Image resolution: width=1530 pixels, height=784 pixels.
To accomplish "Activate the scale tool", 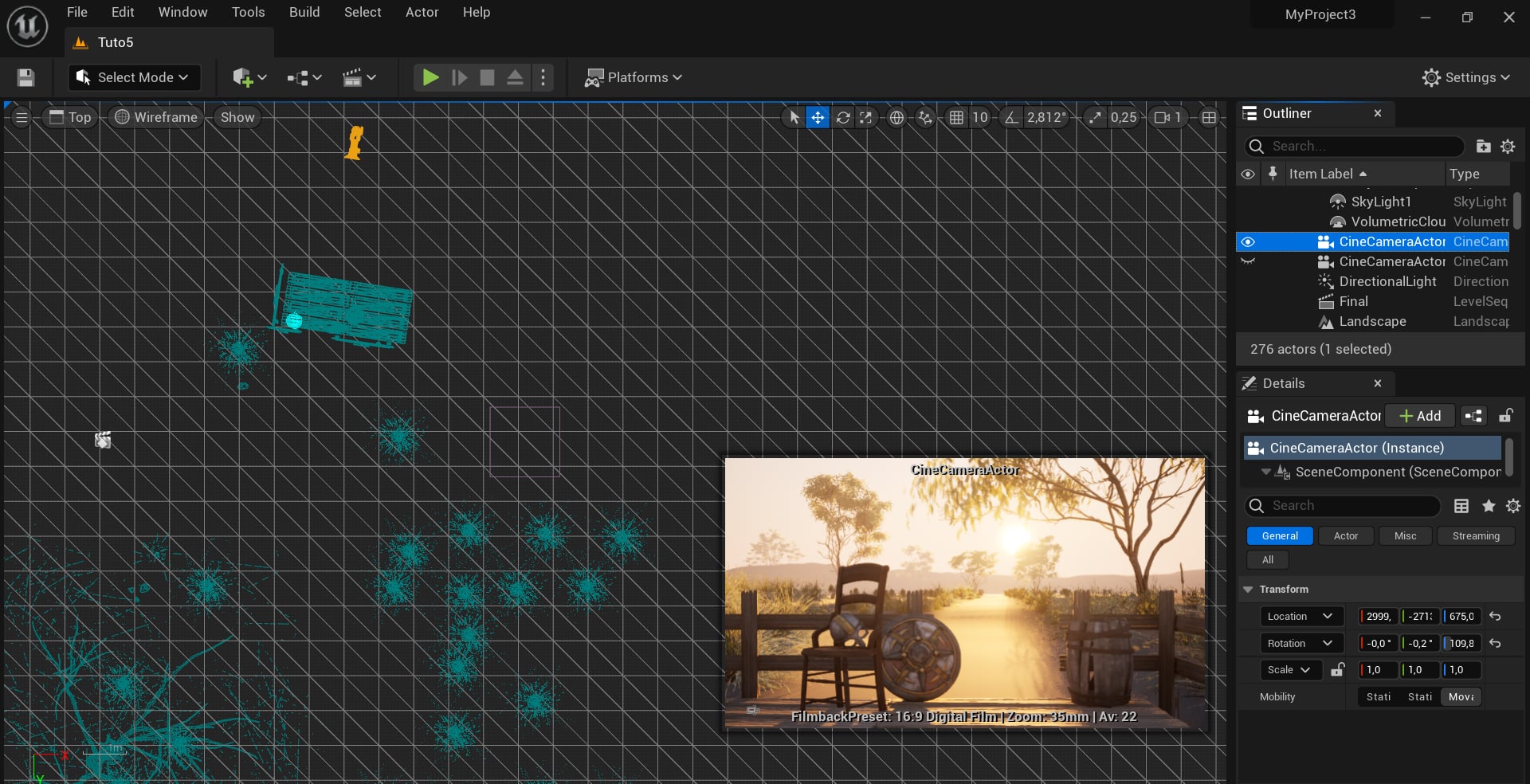I will pos(866,117).
